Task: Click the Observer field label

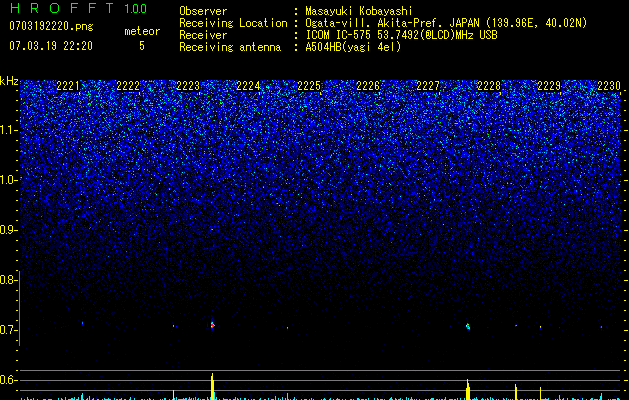Action: 203,11
